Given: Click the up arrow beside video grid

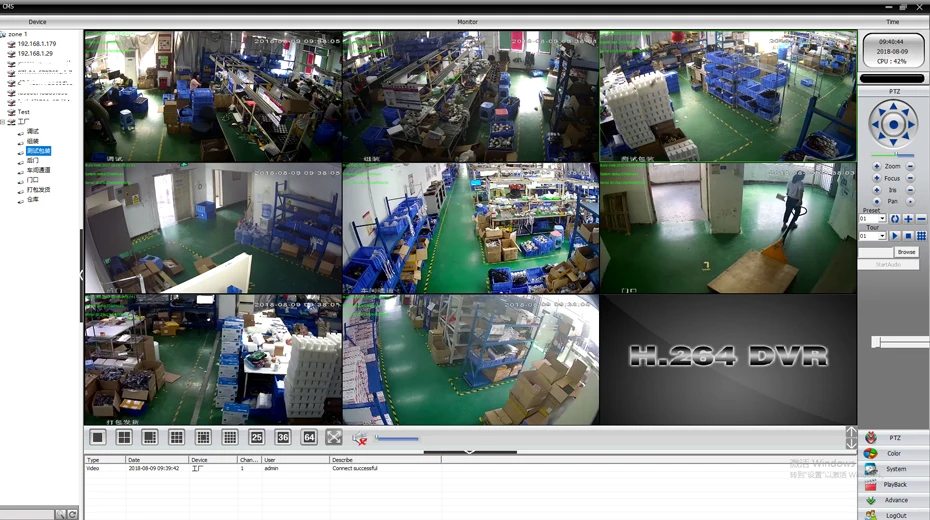Looking at the screenshot, I should pos(851,432).
